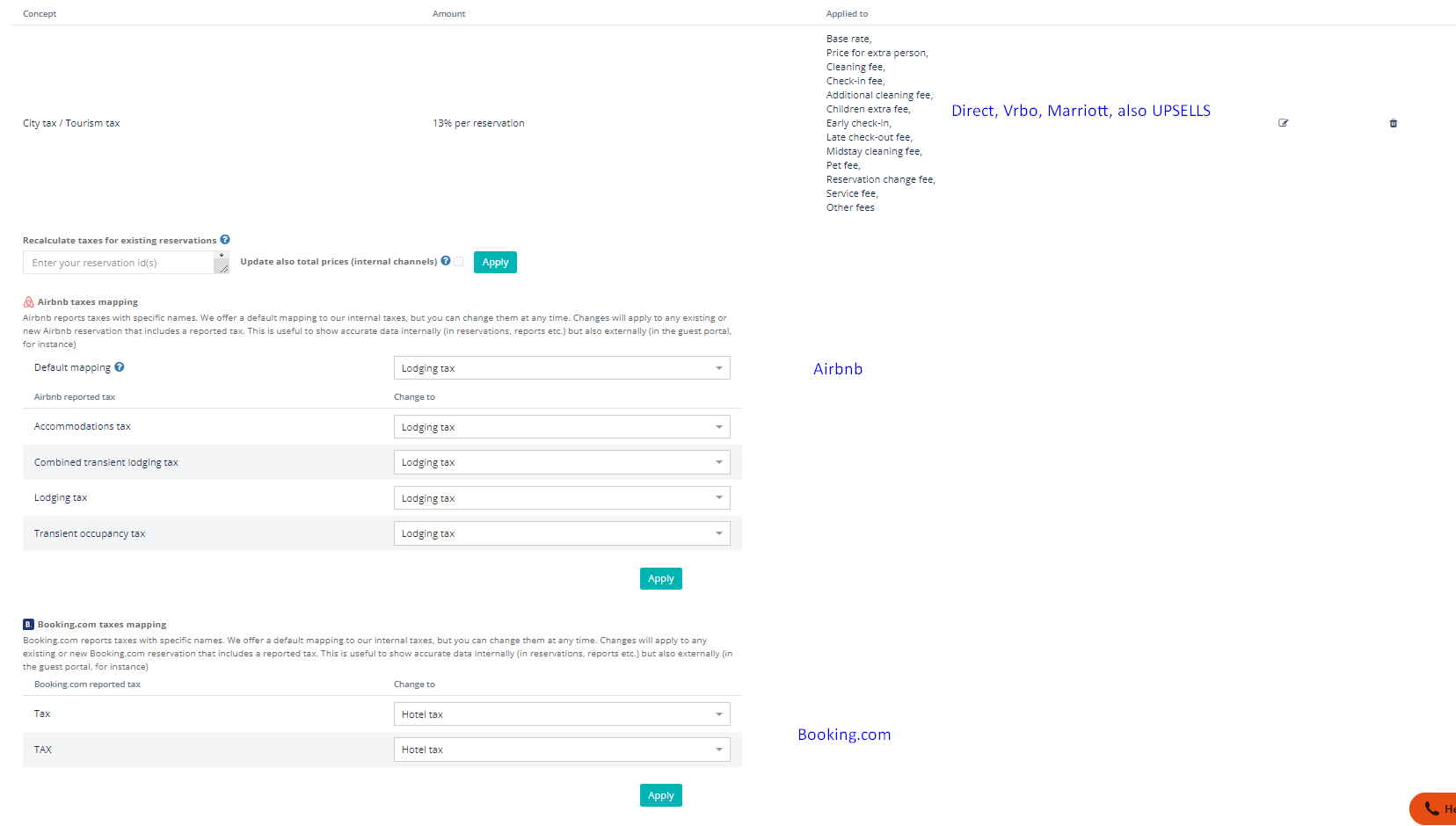Open the orange phone help widget
Screen dimensions: 1456x826
[x=1433, y=808]
